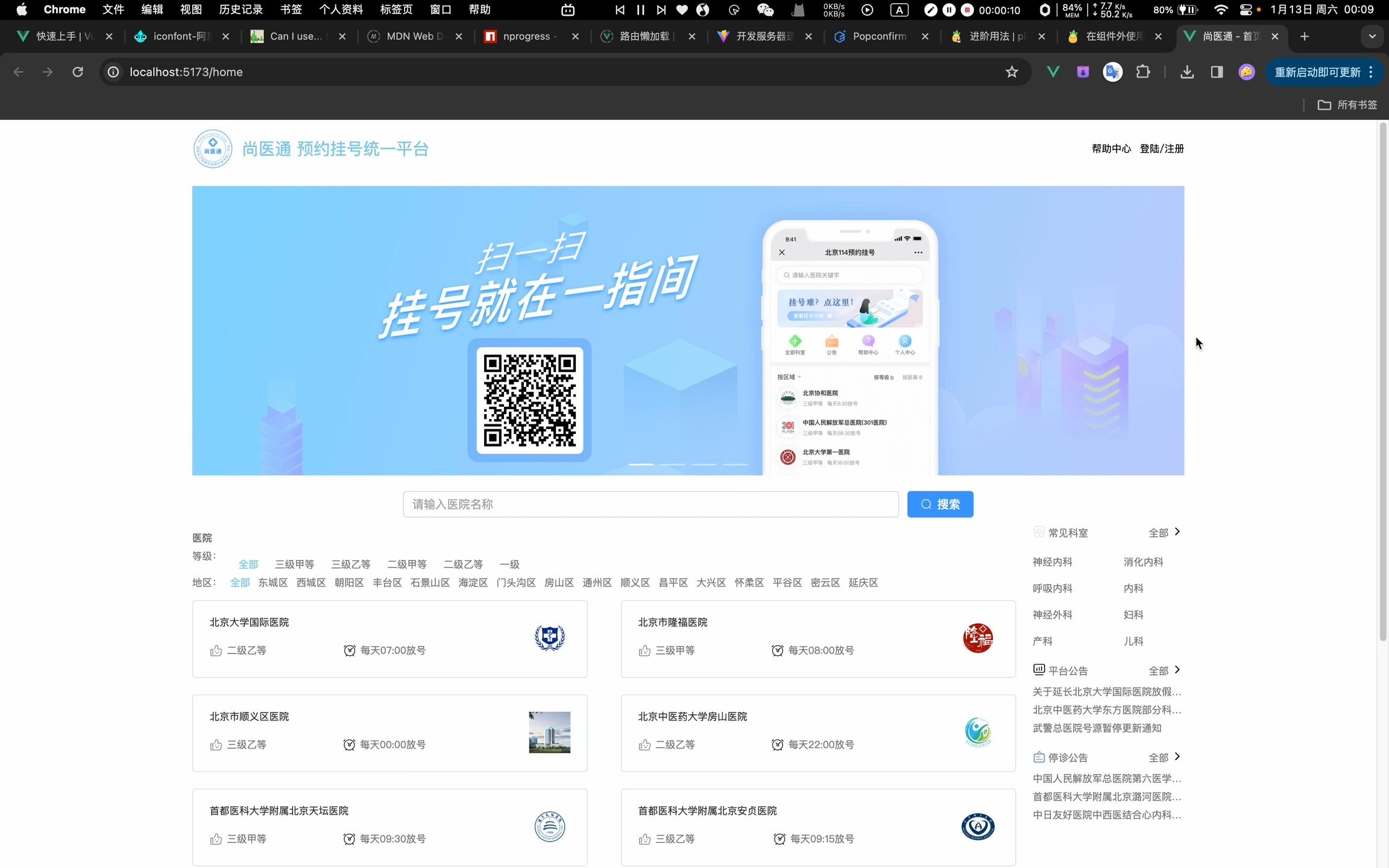Open Google Translate extension icon
1389x868 pixels.
point(1112,72)
